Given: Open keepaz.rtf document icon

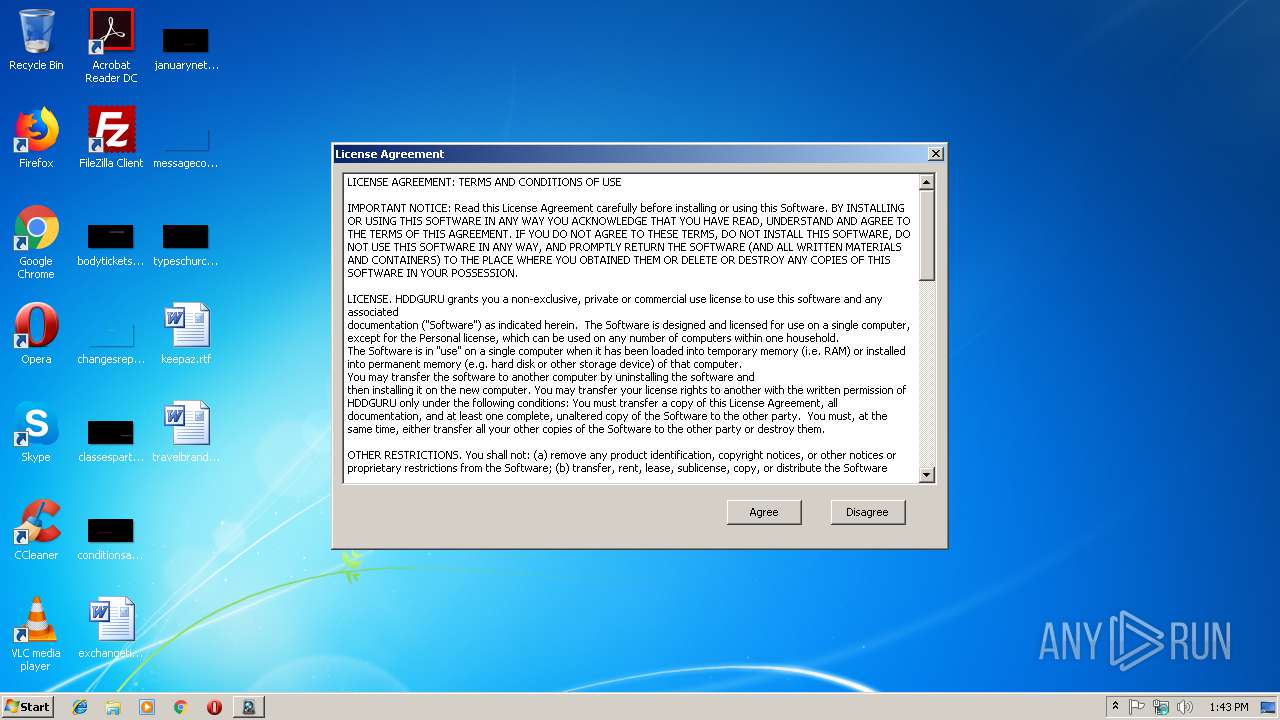Looking at the screenshot, I should coord(186,334).
